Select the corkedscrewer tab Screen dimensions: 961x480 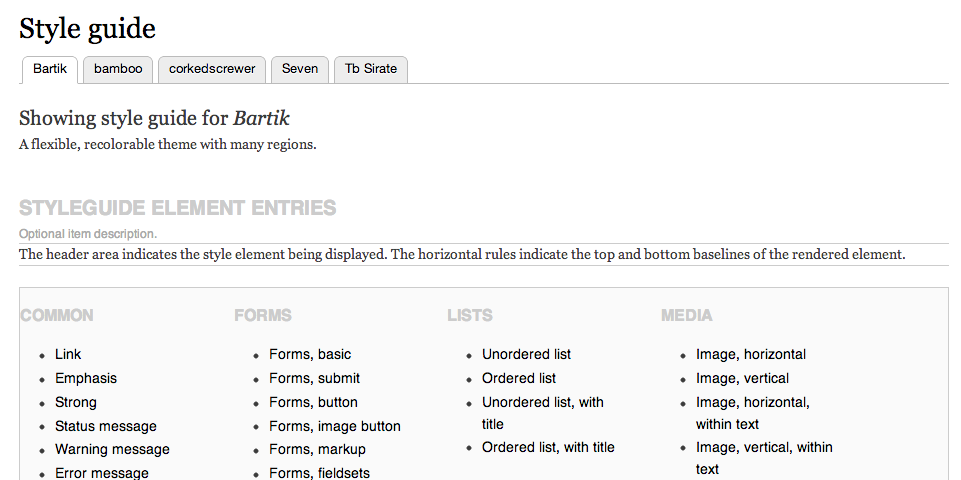tap(212, 69)
